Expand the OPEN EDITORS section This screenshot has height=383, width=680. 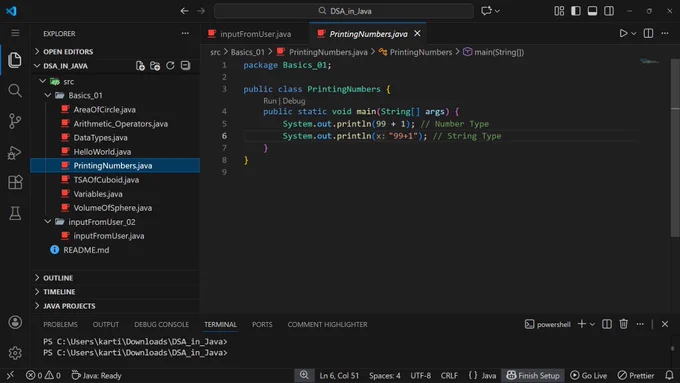[37, 51]
